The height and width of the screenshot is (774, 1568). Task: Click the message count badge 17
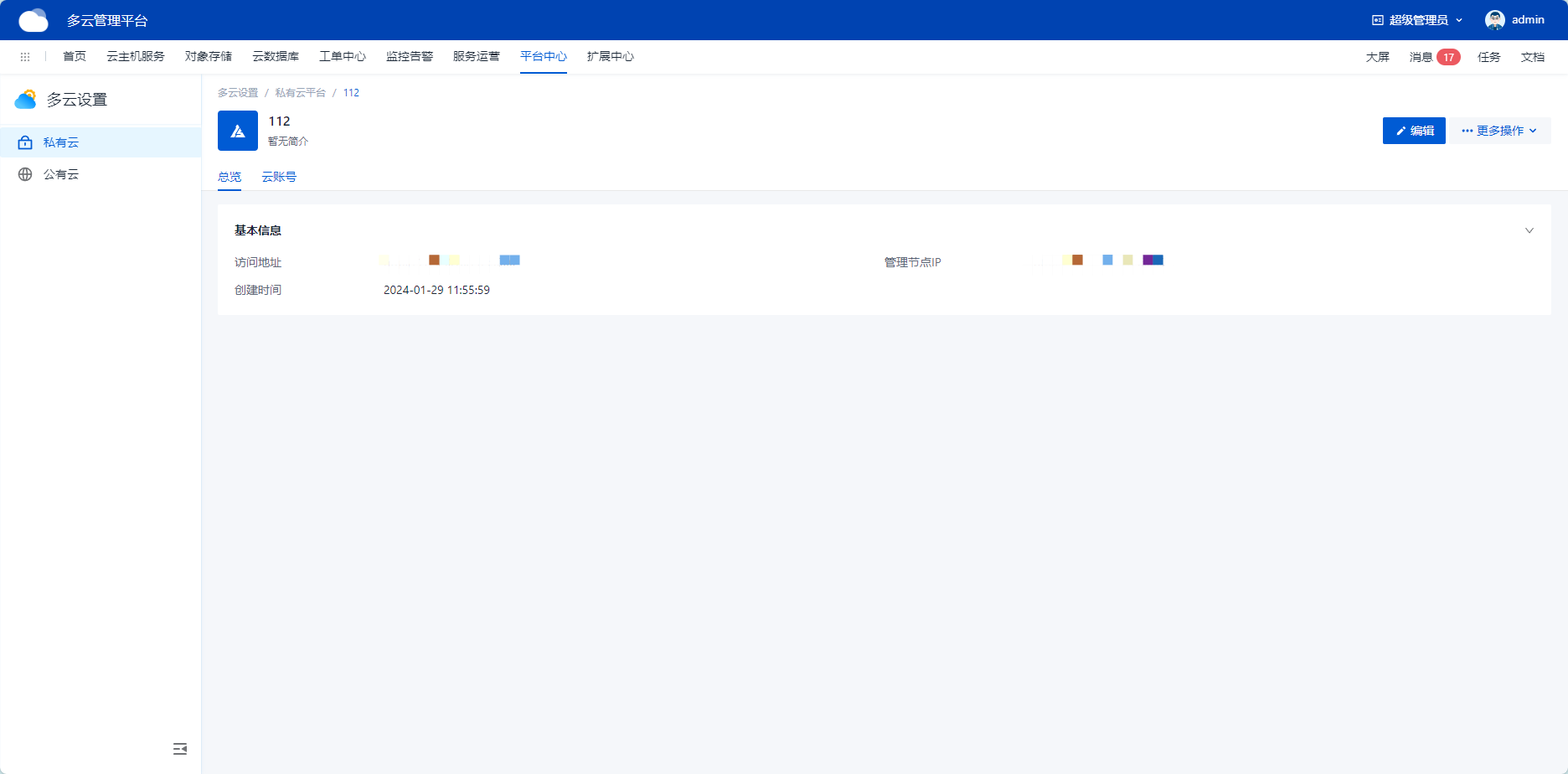coord(1448,57)
